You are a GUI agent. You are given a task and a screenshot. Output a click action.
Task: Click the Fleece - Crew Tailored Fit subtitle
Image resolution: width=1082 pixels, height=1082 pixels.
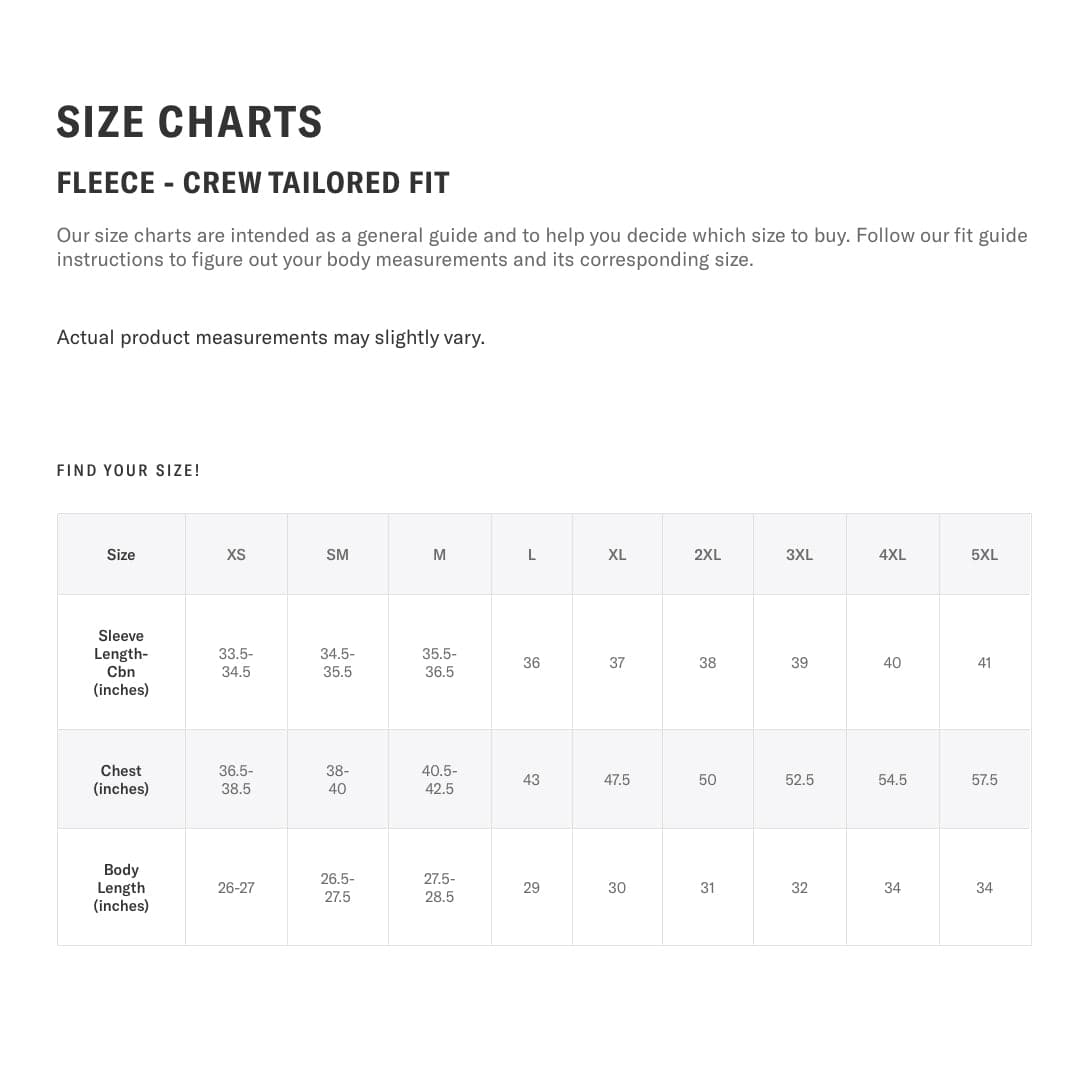[253, 183]
